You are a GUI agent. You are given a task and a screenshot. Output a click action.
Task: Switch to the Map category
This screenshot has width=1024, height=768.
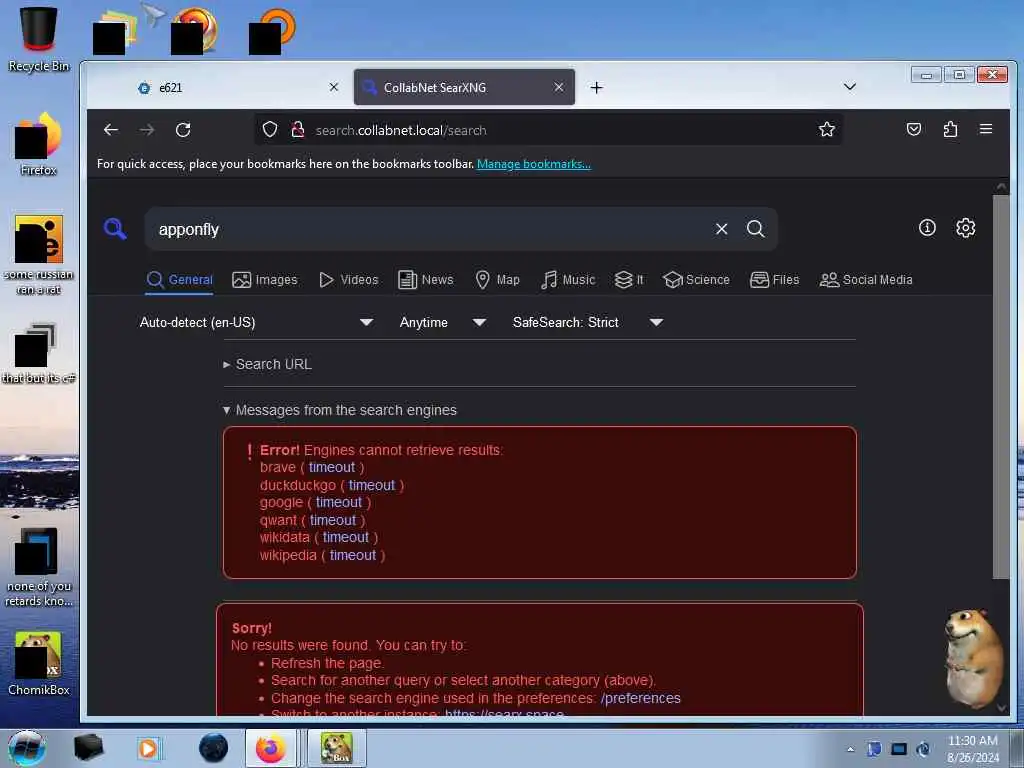coord(498,280)
